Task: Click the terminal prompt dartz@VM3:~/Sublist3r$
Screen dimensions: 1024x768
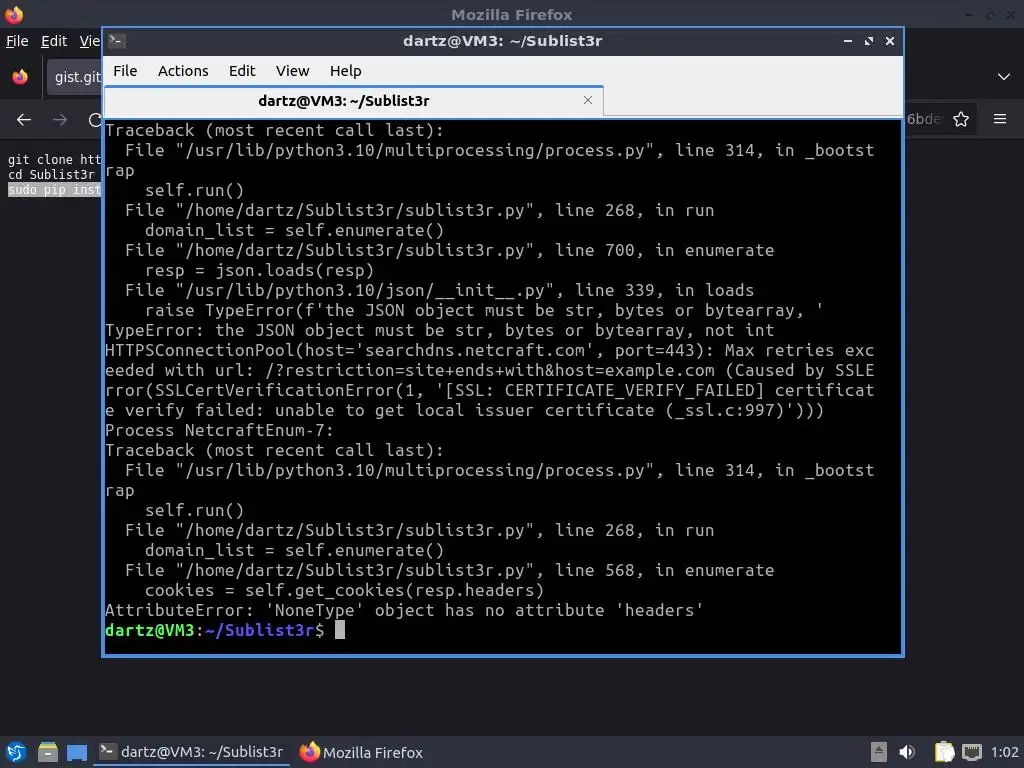Action: pos(214,630)
